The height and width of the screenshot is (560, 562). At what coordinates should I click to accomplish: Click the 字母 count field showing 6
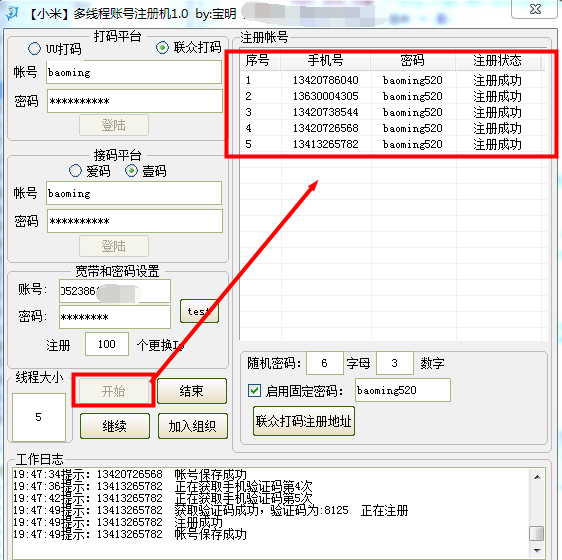click(x=325, y=363)
